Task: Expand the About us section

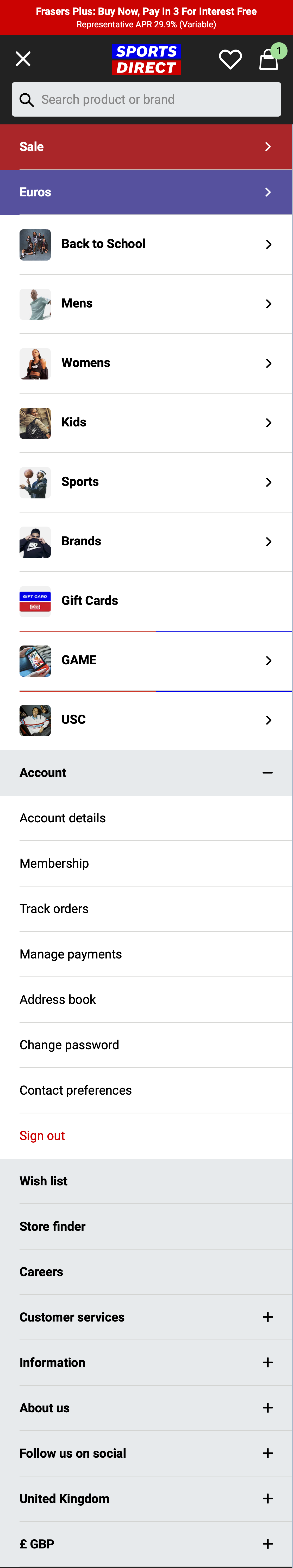Action: tap(267, 1407)
